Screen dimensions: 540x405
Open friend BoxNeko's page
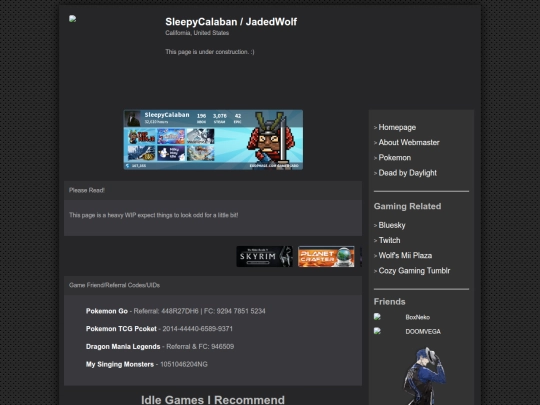click(x=417, y=317)
